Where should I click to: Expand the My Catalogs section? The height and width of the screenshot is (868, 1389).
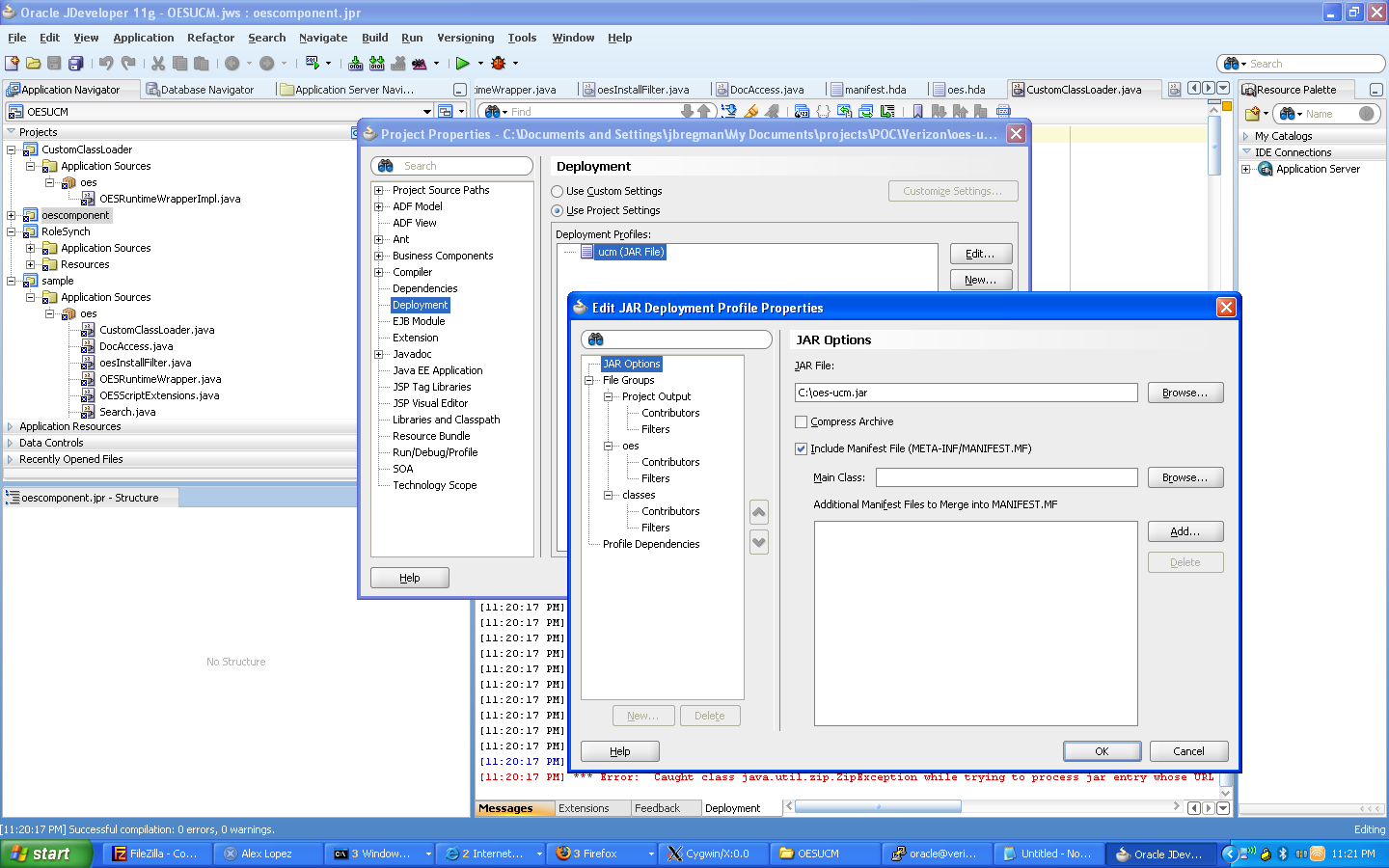[x=1246, y=137]
